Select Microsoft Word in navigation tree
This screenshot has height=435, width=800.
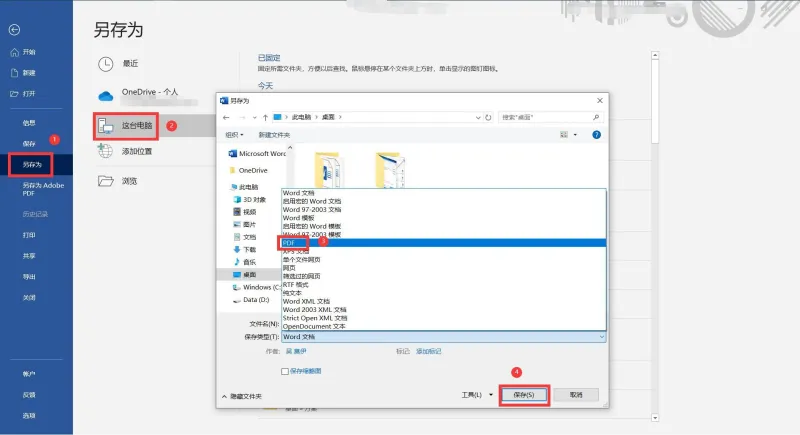pos(257,153)
